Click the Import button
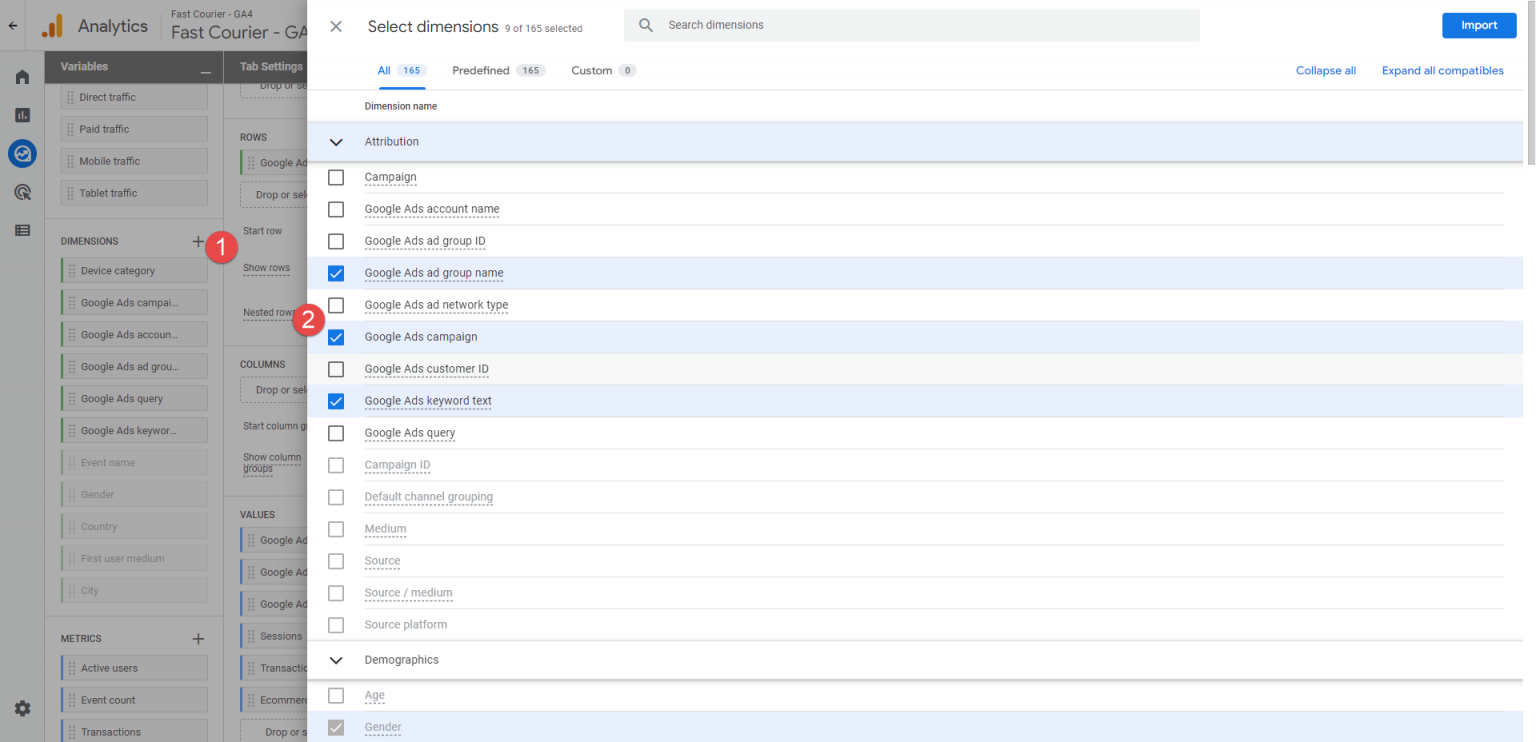The width and height of the screenshot is (1536, 742). point(1479,25)
